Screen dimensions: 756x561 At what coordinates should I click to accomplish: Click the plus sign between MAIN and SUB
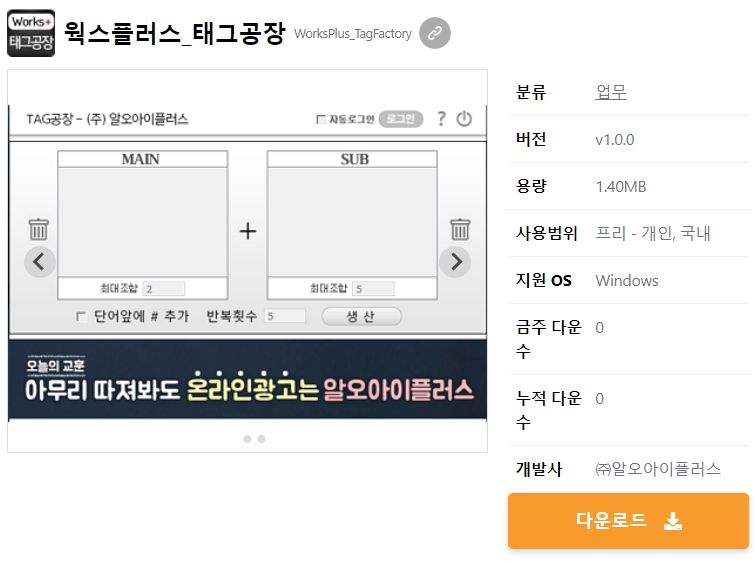point(248,231)
